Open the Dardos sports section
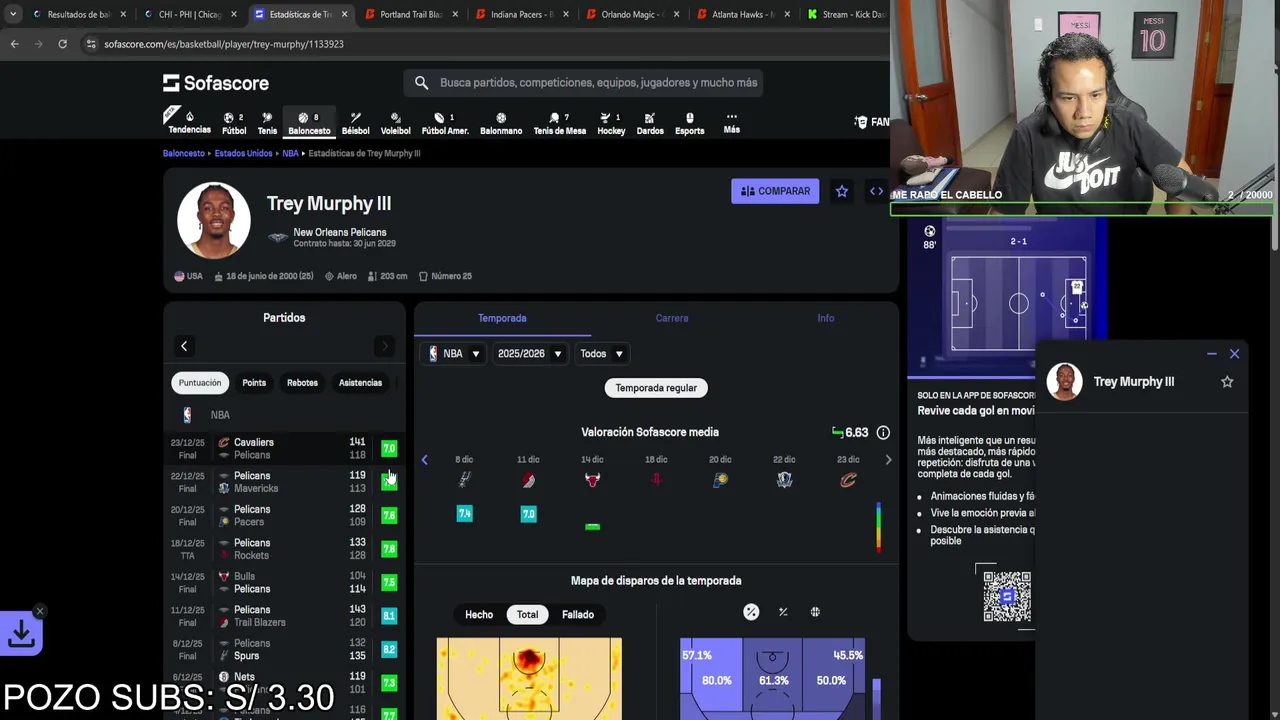This screenshot has height=720, width=1280. pos(650,123)
